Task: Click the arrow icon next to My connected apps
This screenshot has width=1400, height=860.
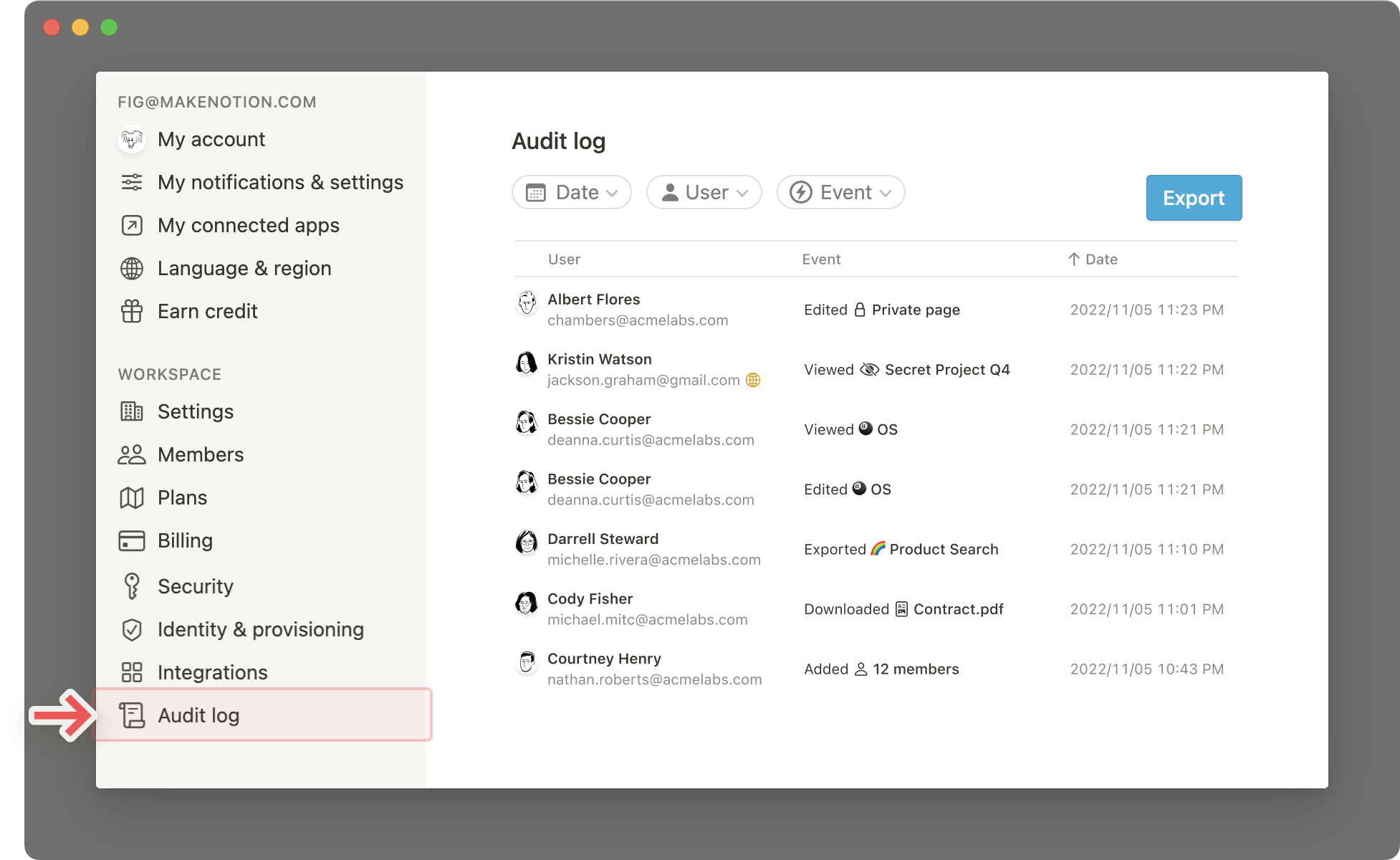Action: point(132,225)
